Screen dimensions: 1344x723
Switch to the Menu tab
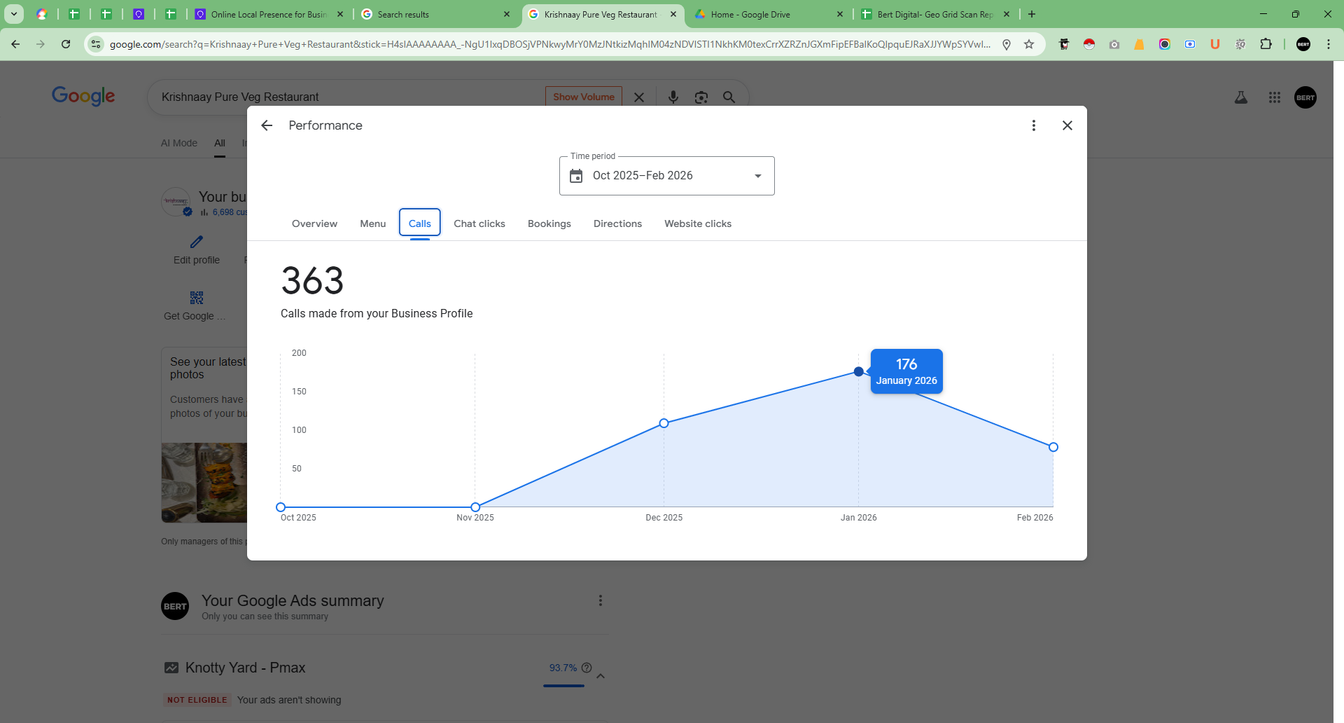[x=373, y=224]
